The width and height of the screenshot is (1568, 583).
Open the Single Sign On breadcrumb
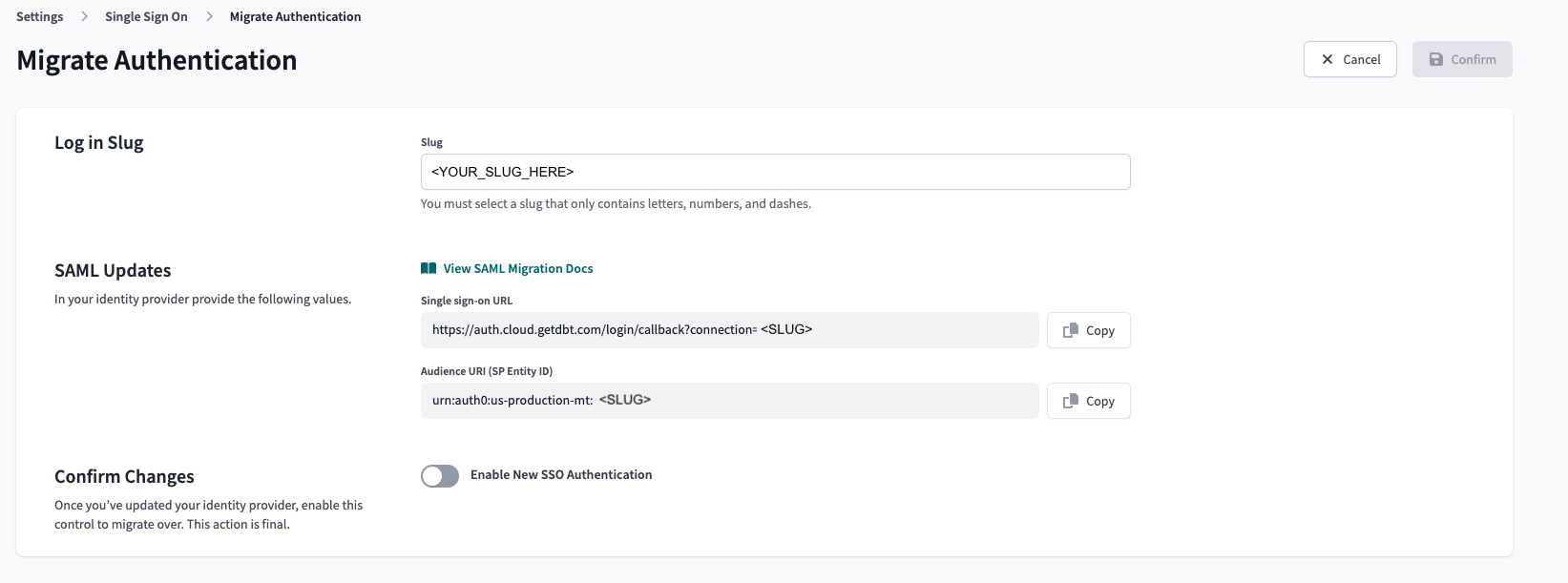(146, 17)
